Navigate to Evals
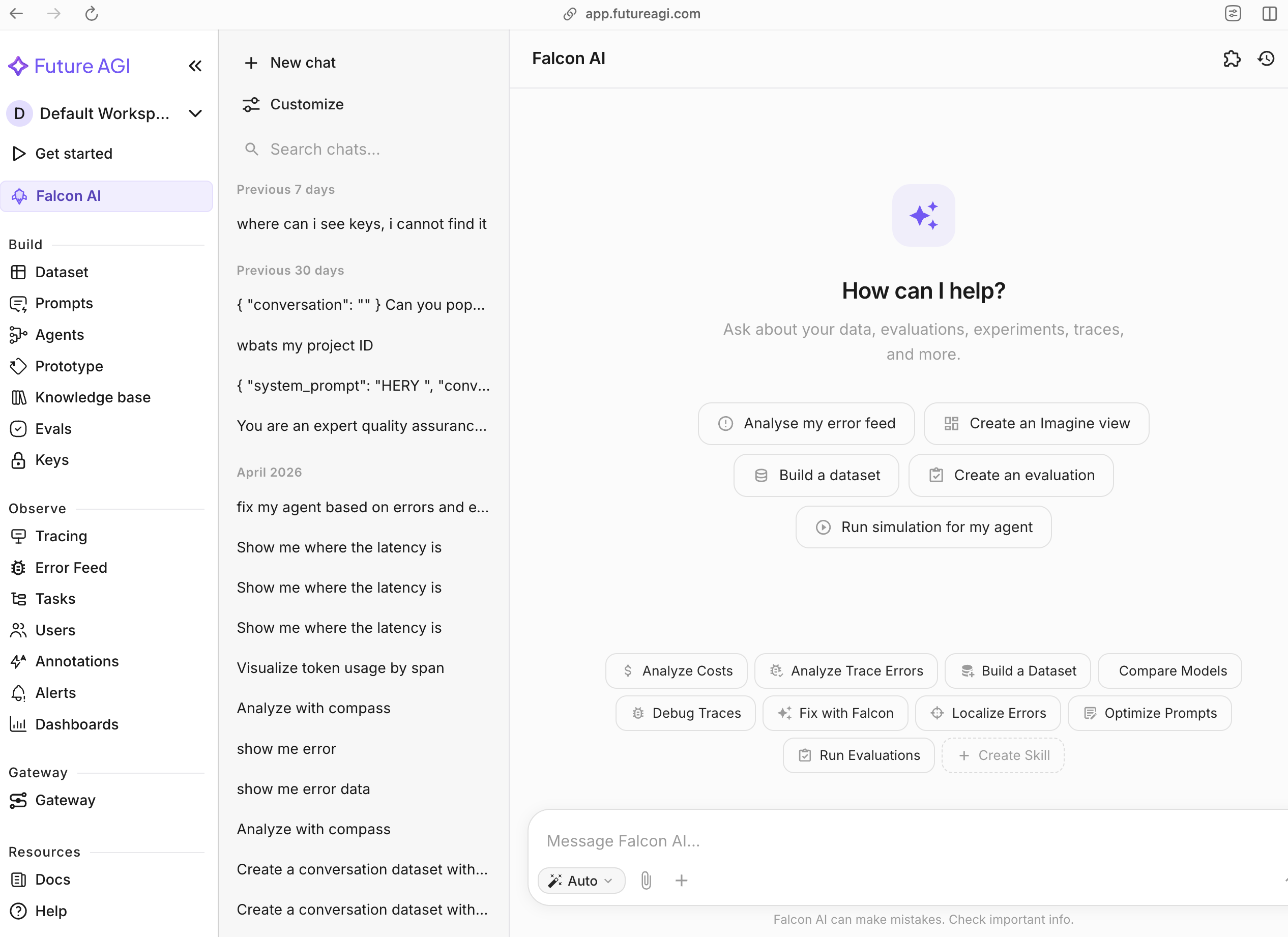This screenshot has height=937, width=1288. point(53,429)
